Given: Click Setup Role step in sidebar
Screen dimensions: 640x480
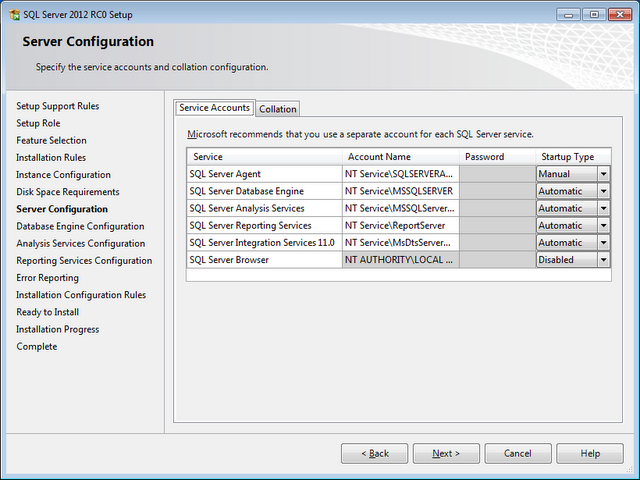Looking at the screenshot, I should (38, 123).
